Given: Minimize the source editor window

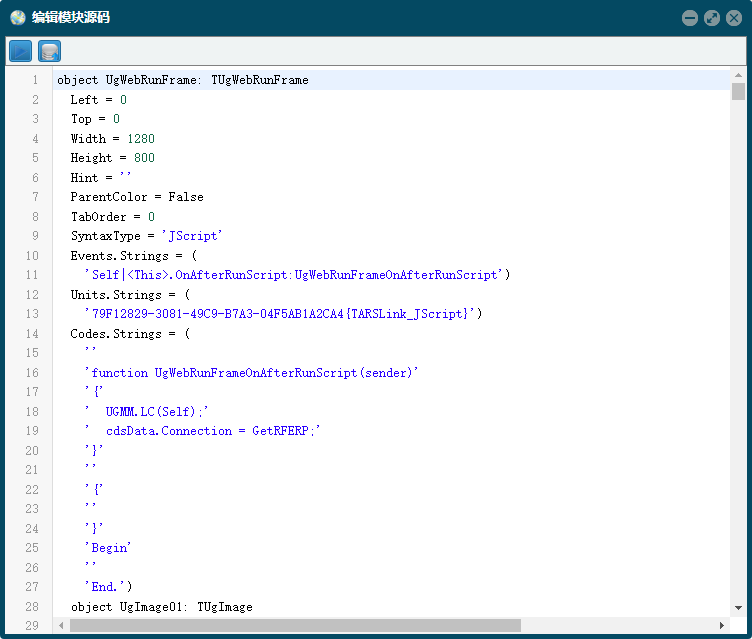Looking at the screenshot, I should (690, 18).
